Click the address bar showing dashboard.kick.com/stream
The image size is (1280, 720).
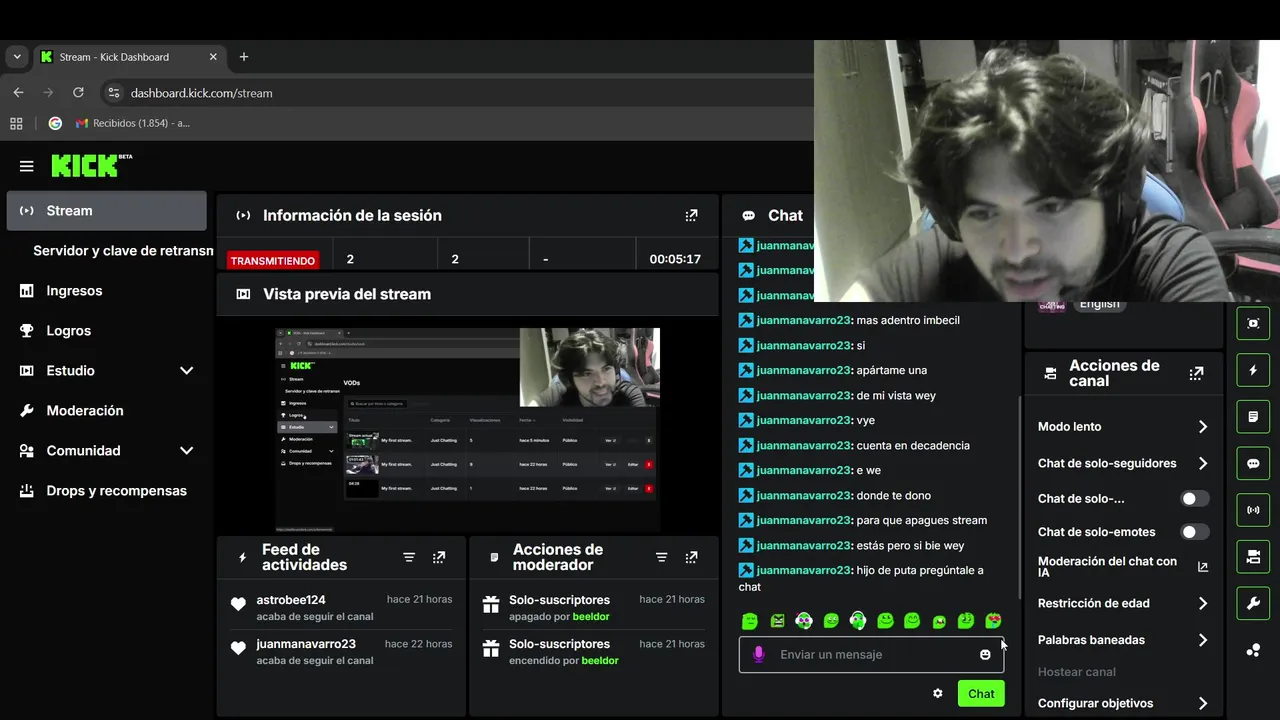coord(201,93)
